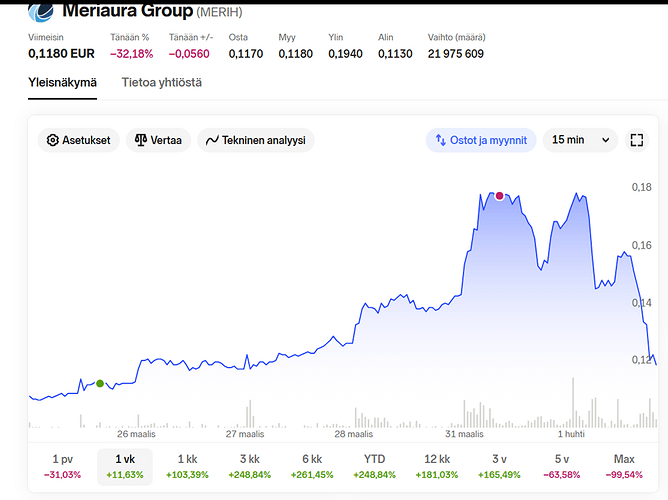Viewport: 668px width, 500px height.
Task: Select 1 vk time range
Action: coord(125,466)
